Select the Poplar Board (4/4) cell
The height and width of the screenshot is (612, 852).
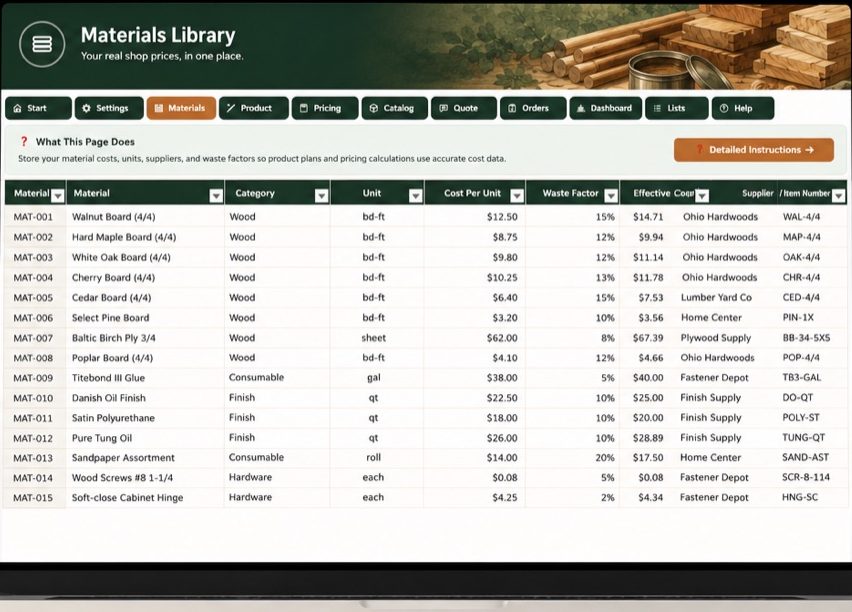[x=145, y=358]
